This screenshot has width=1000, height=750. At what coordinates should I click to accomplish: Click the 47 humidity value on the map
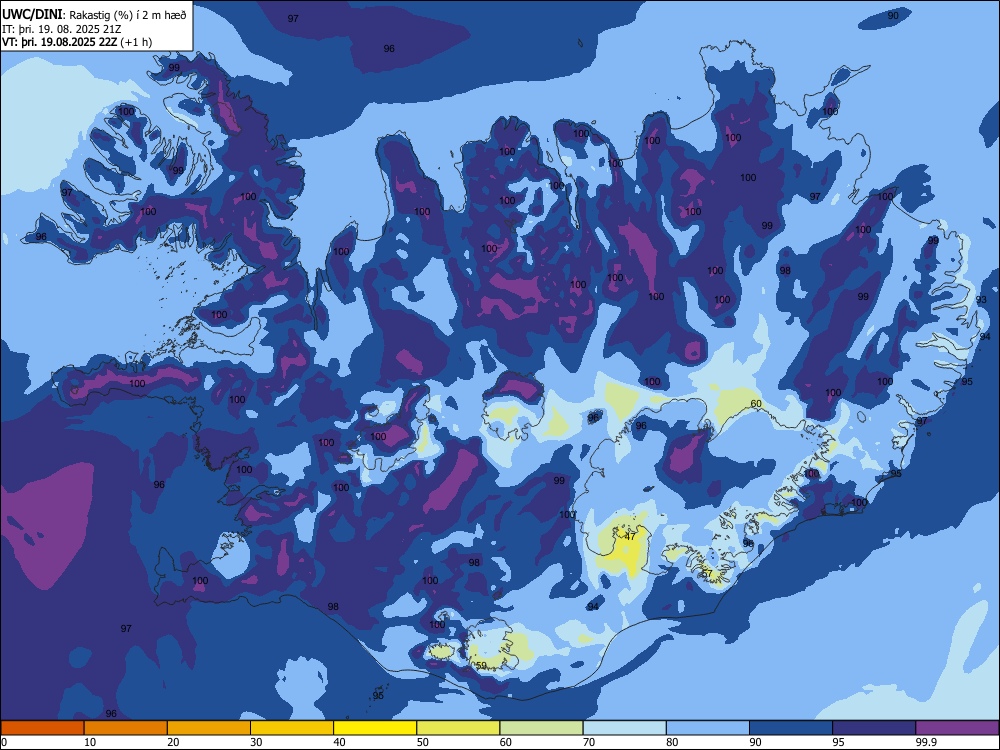[x=630, y=536]
